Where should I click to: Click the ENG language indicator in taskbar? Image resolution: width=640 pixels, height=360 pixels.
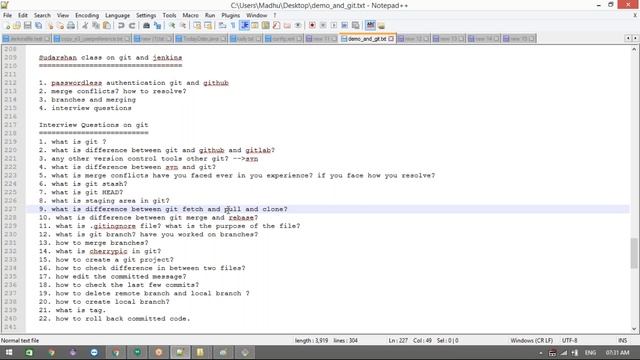point(590,353)
